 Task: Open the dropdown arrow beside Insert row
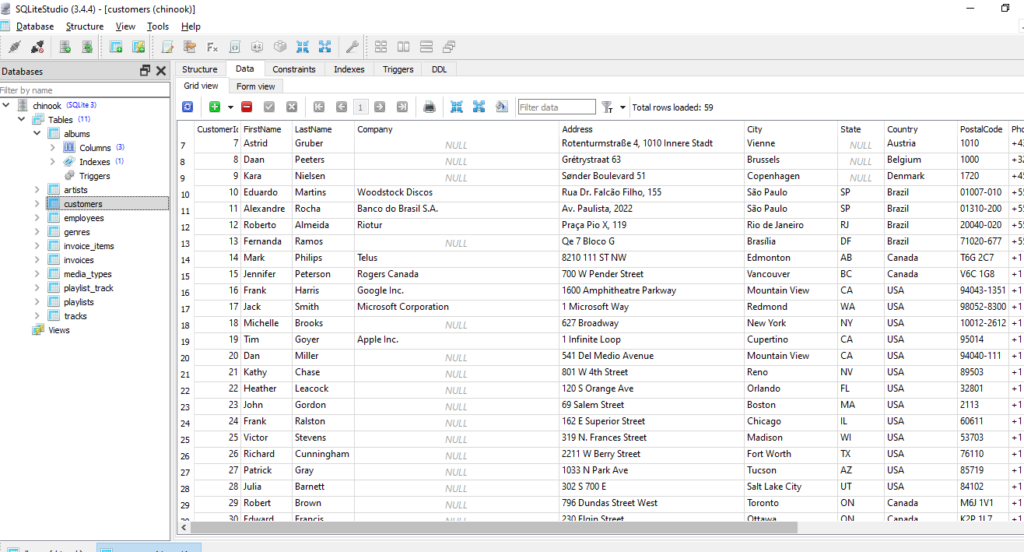tap(230, 107)
